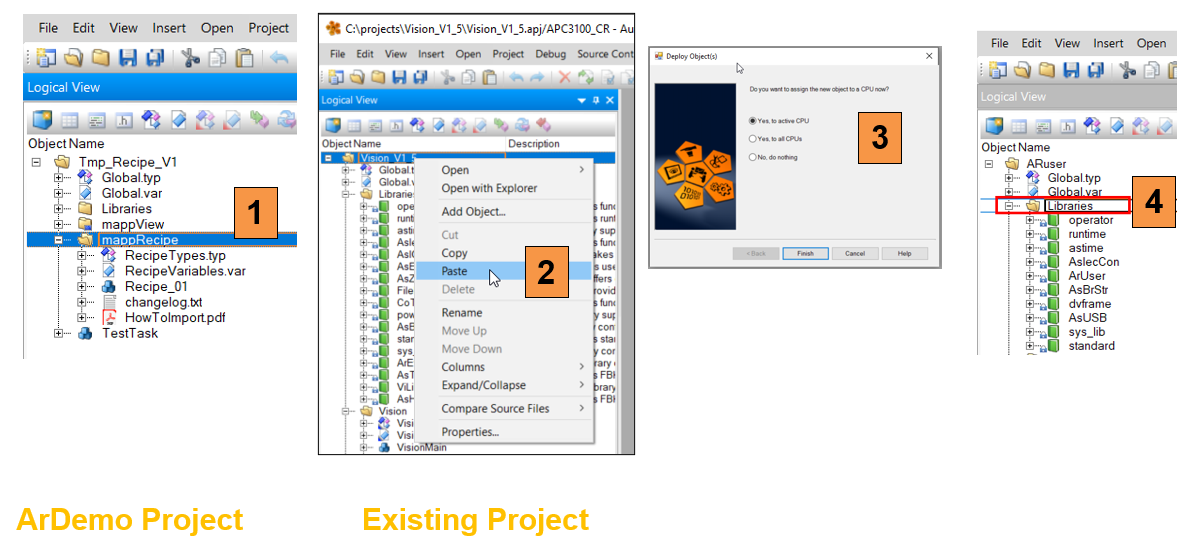The width and height of the screenshot is (1203, 543).
Task: Collapse the mappRecipe folder in the tree
Action: click(x=60, y=240)
